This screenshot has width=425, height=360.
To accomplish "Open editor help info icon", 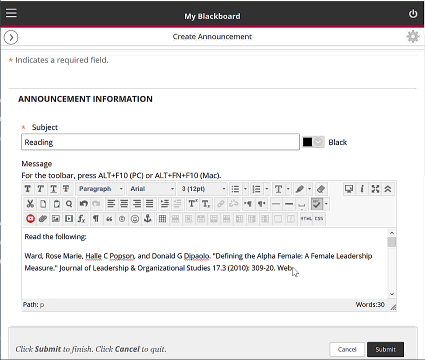I will pyautogui.click(x=362, y=189).
